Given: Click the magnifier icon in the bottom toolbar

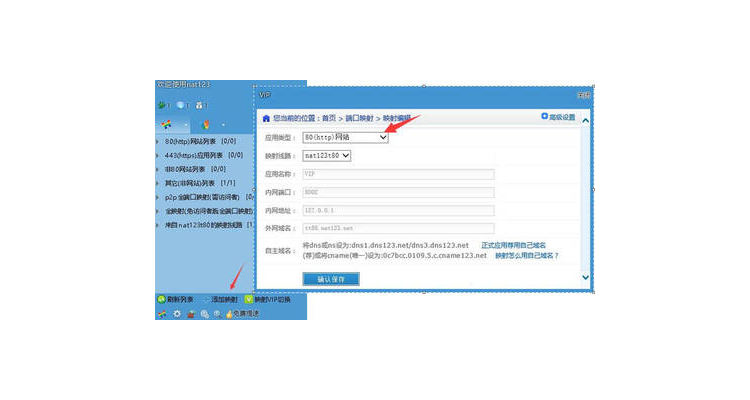Looking at the screenshot, I should click(218, 314).
